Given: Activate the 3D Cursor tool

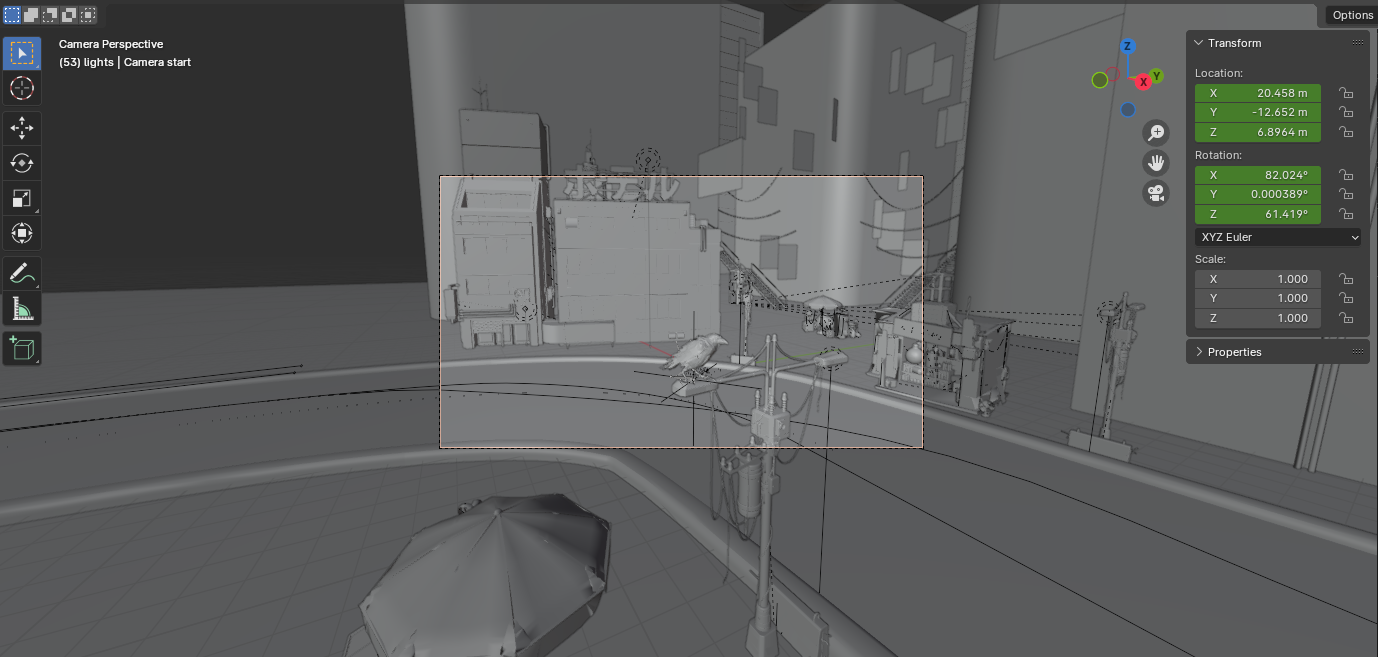Looking at the screenshot, I should pos(22,89).
